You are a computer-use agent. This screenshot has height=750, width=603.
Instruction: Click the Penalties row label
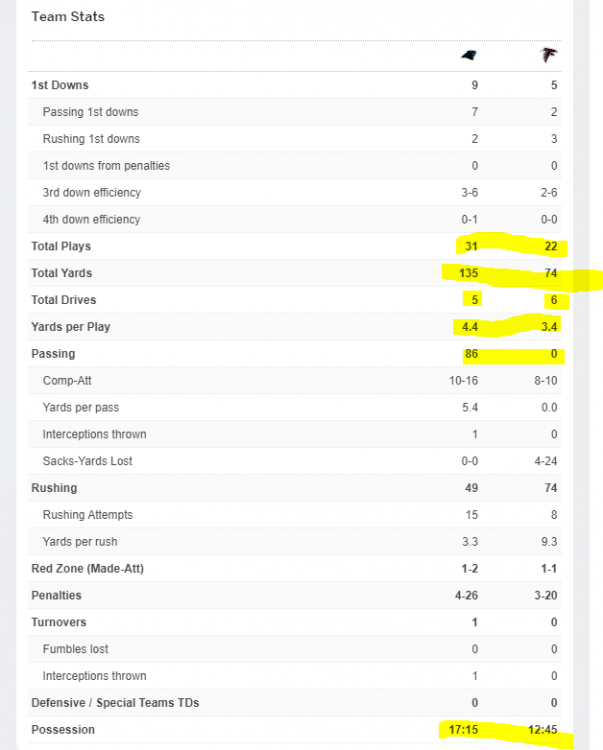[x=57, y=595]
